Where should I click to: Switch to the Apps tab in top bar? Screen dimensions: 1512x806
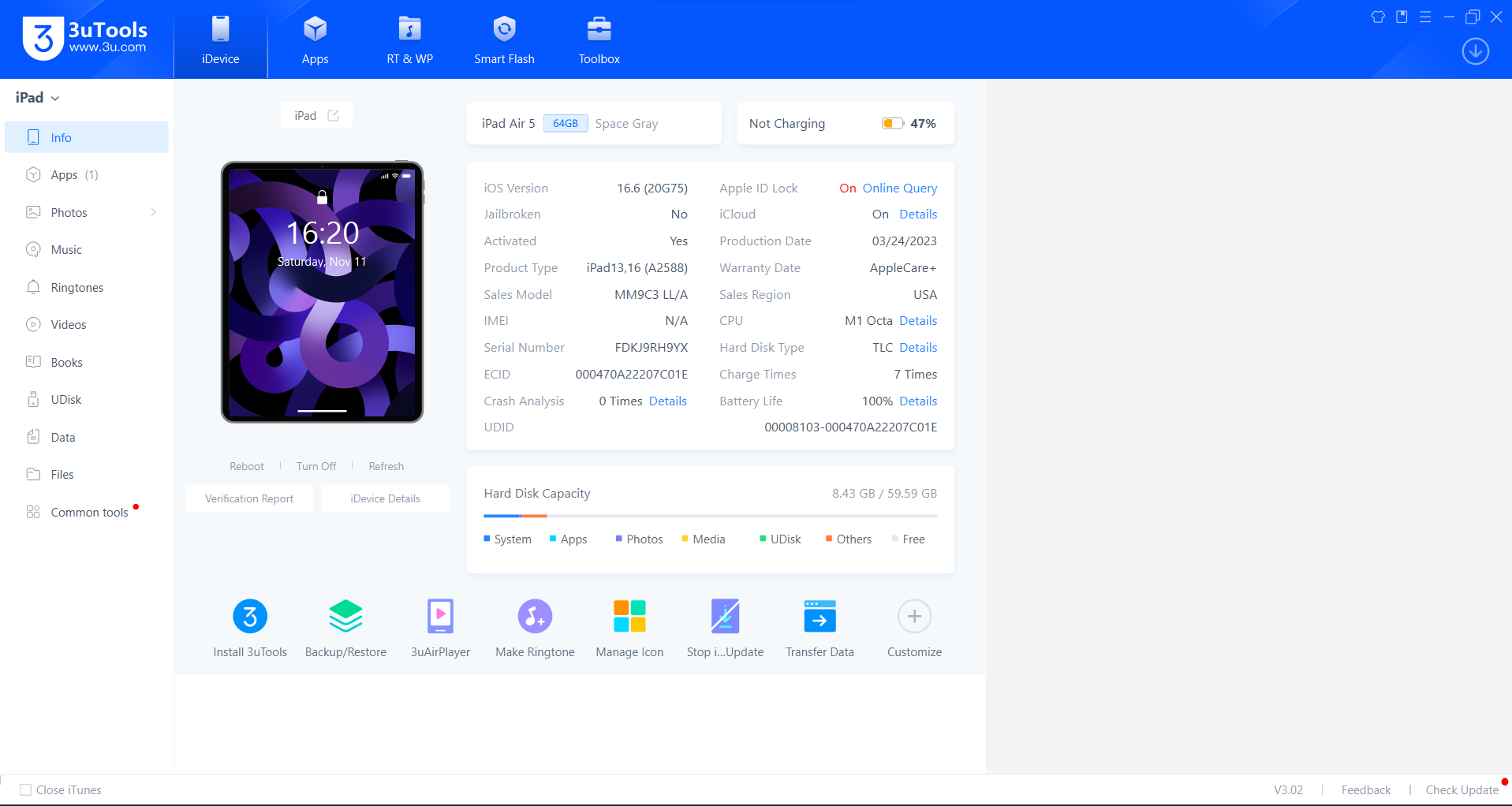coord(315,39)
